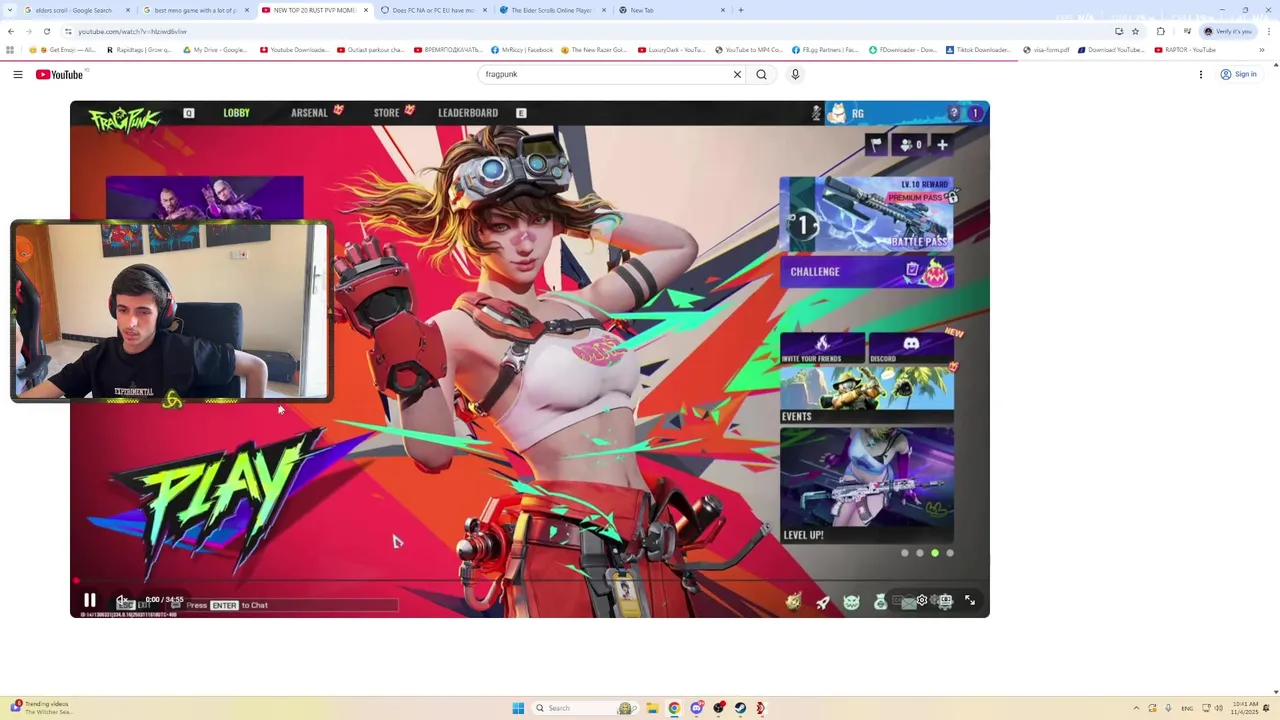Switch to the best mmo game tab
This screenshot has height=720, width=1280.
(x=195, y=10)
